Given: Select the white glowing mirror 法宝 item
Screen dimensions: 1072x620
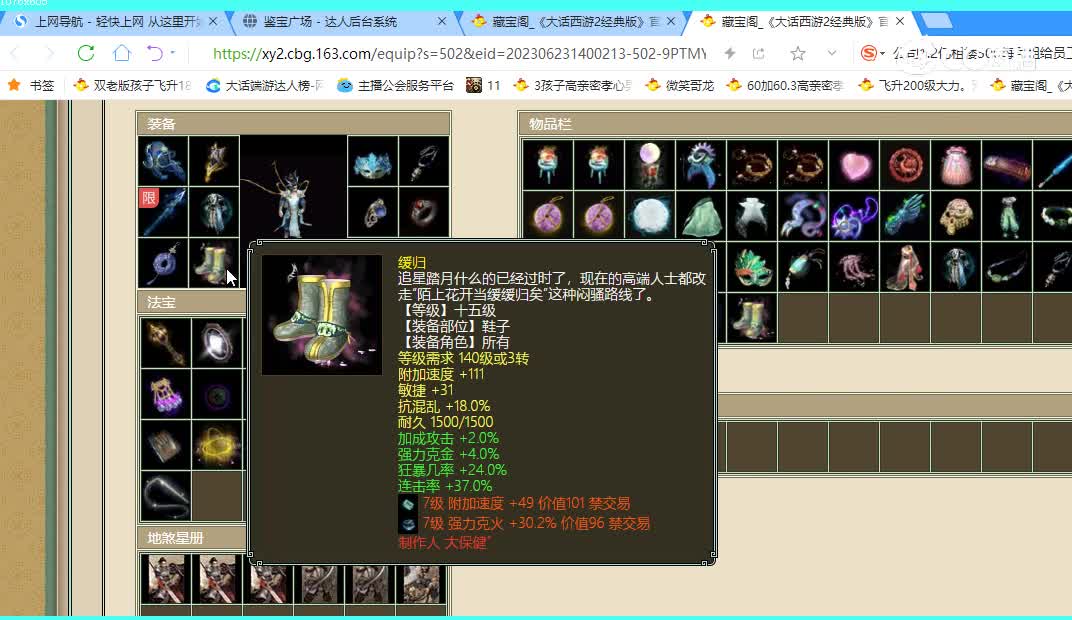Looking at the screenshot, I should (217, 343).
